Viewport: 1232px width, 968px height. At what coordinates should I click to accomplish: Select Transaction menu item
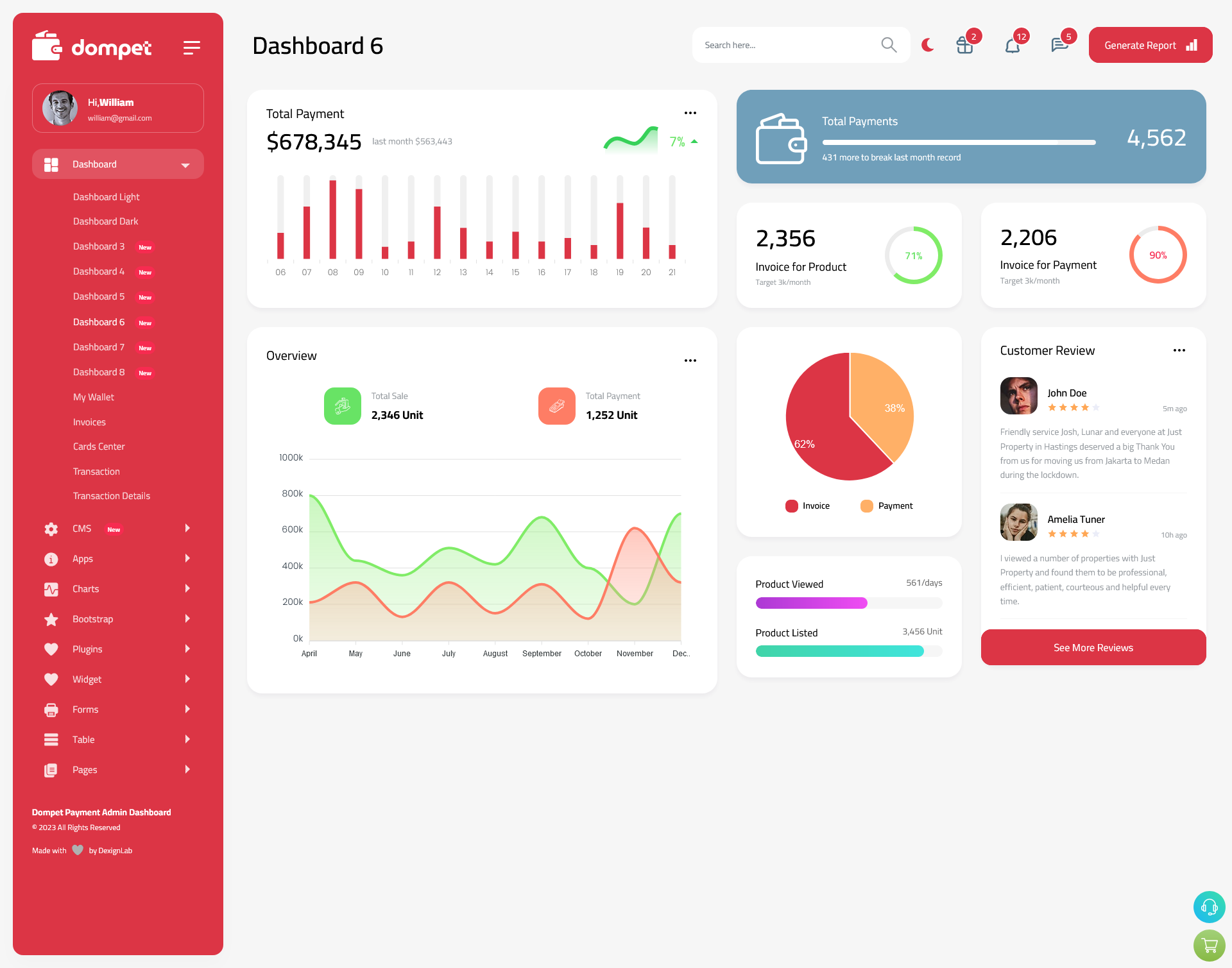click(97, 471)
